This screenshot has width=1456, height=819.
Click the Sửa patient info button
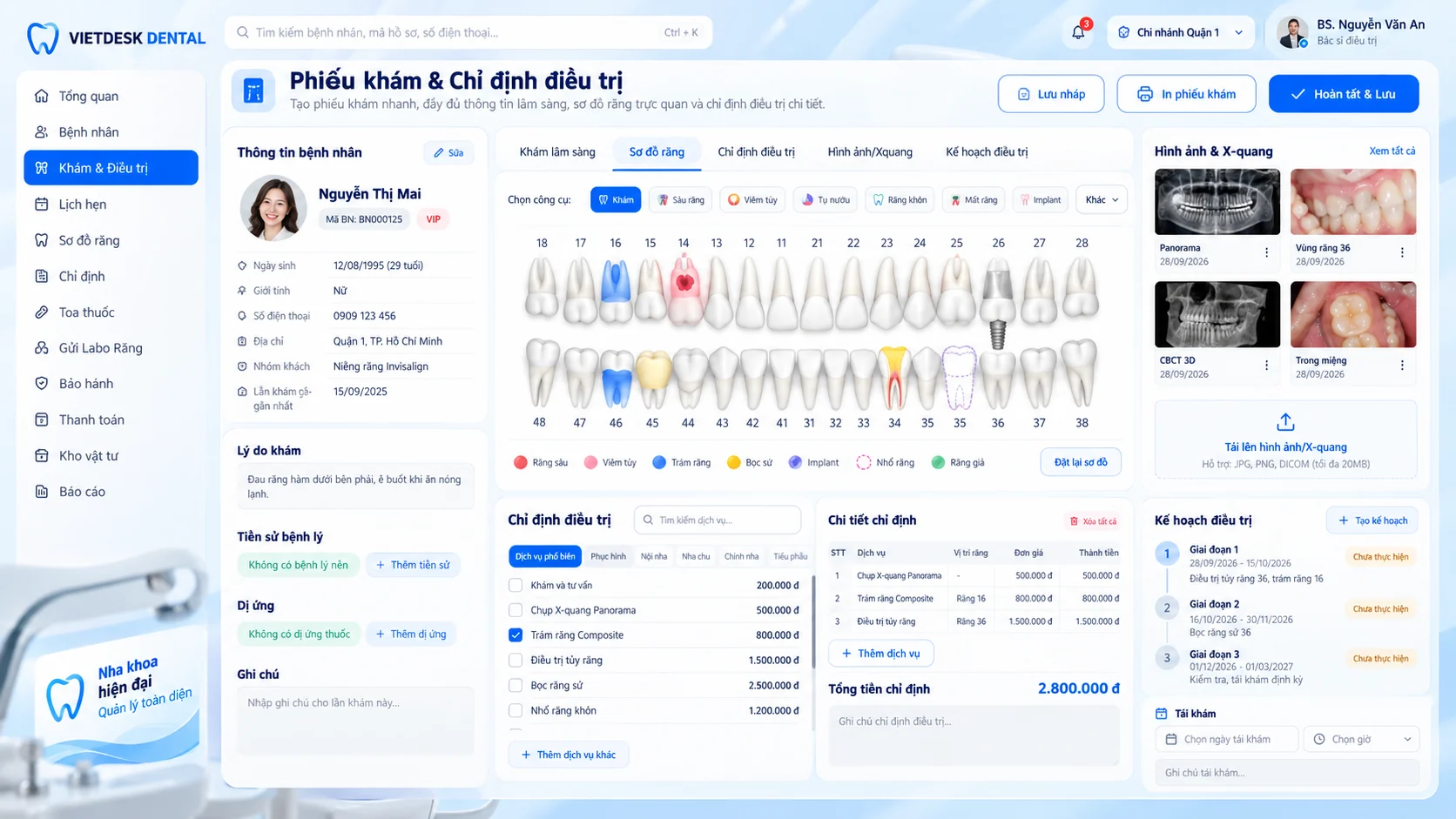click(448, 152)
